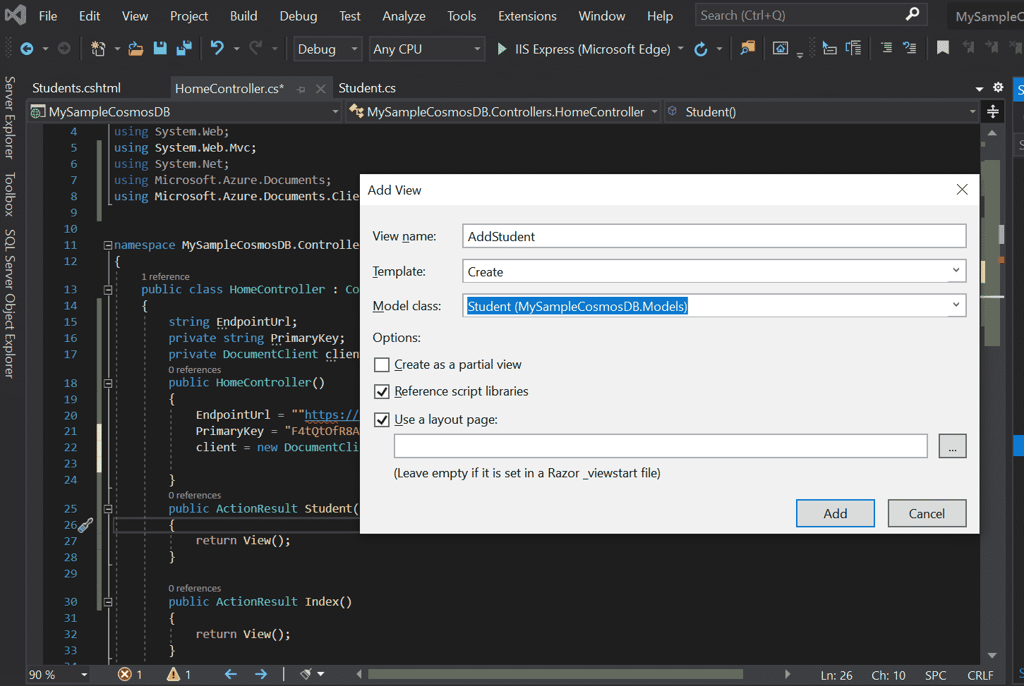Open the Debug menu
This screenshot has height=686, width=1024.
(x=298, y=15)
